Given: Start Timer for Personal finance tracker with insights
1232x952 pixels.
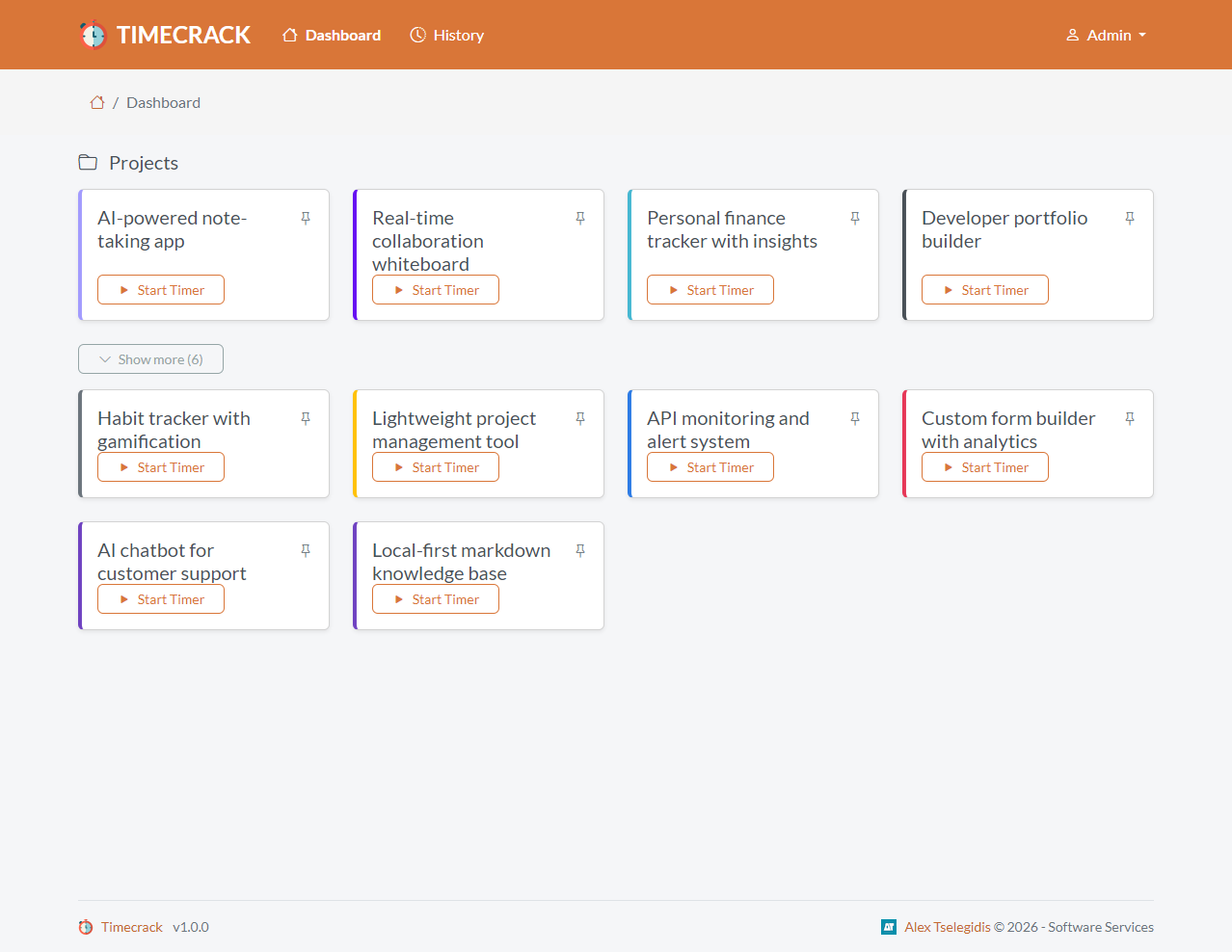Looking at the screenshot, I should 710,289.
